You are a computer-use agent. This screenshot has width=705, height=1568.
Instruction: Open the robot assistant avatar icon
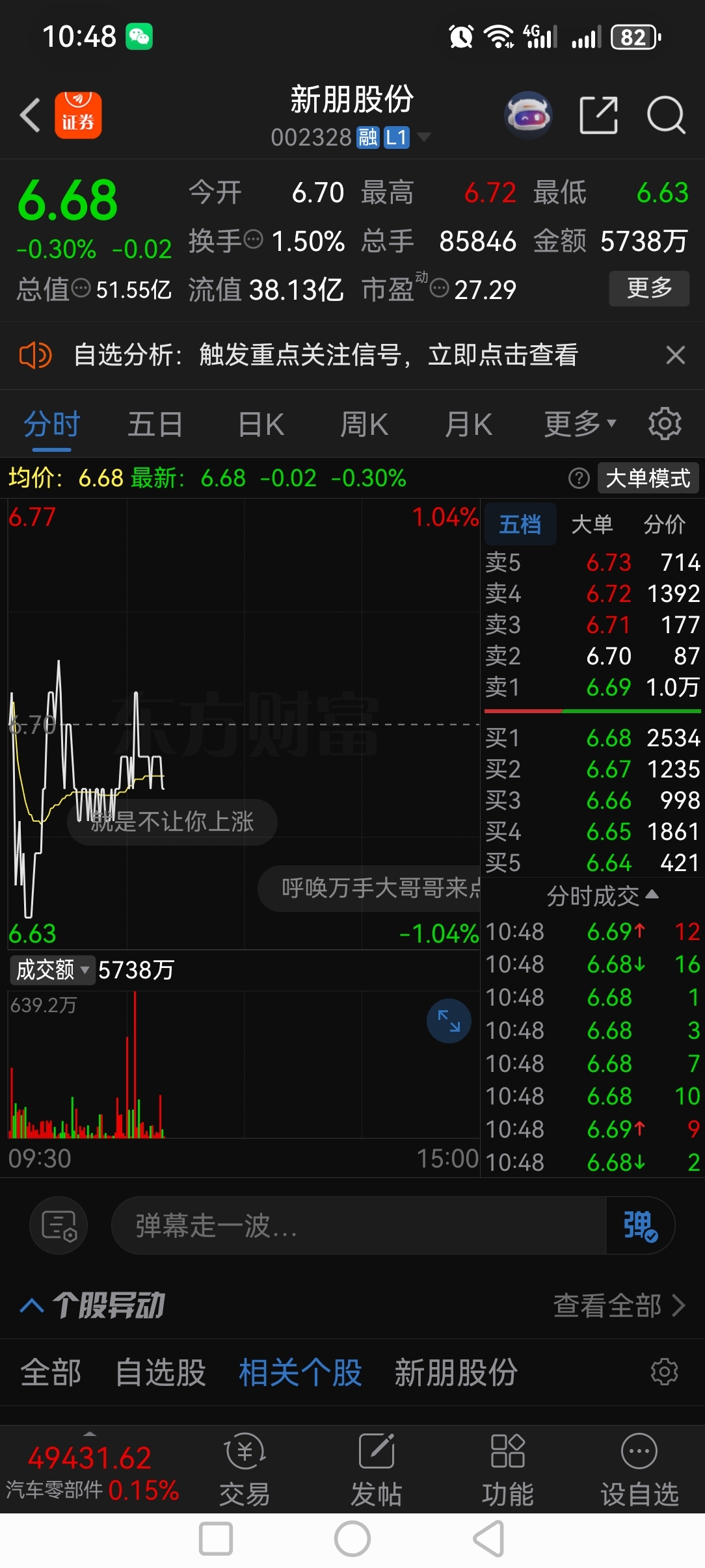tap(529, 115)
